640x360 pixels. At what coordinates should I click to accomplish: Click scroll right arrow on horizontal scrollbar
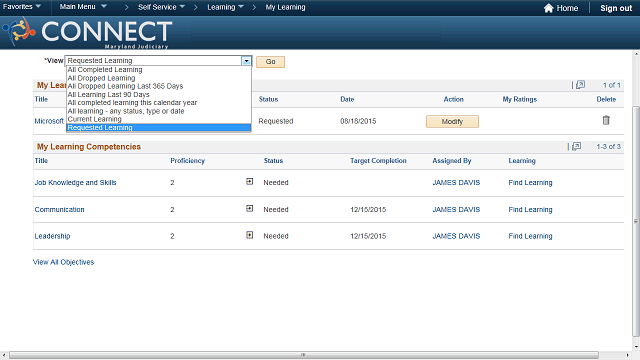628,355
